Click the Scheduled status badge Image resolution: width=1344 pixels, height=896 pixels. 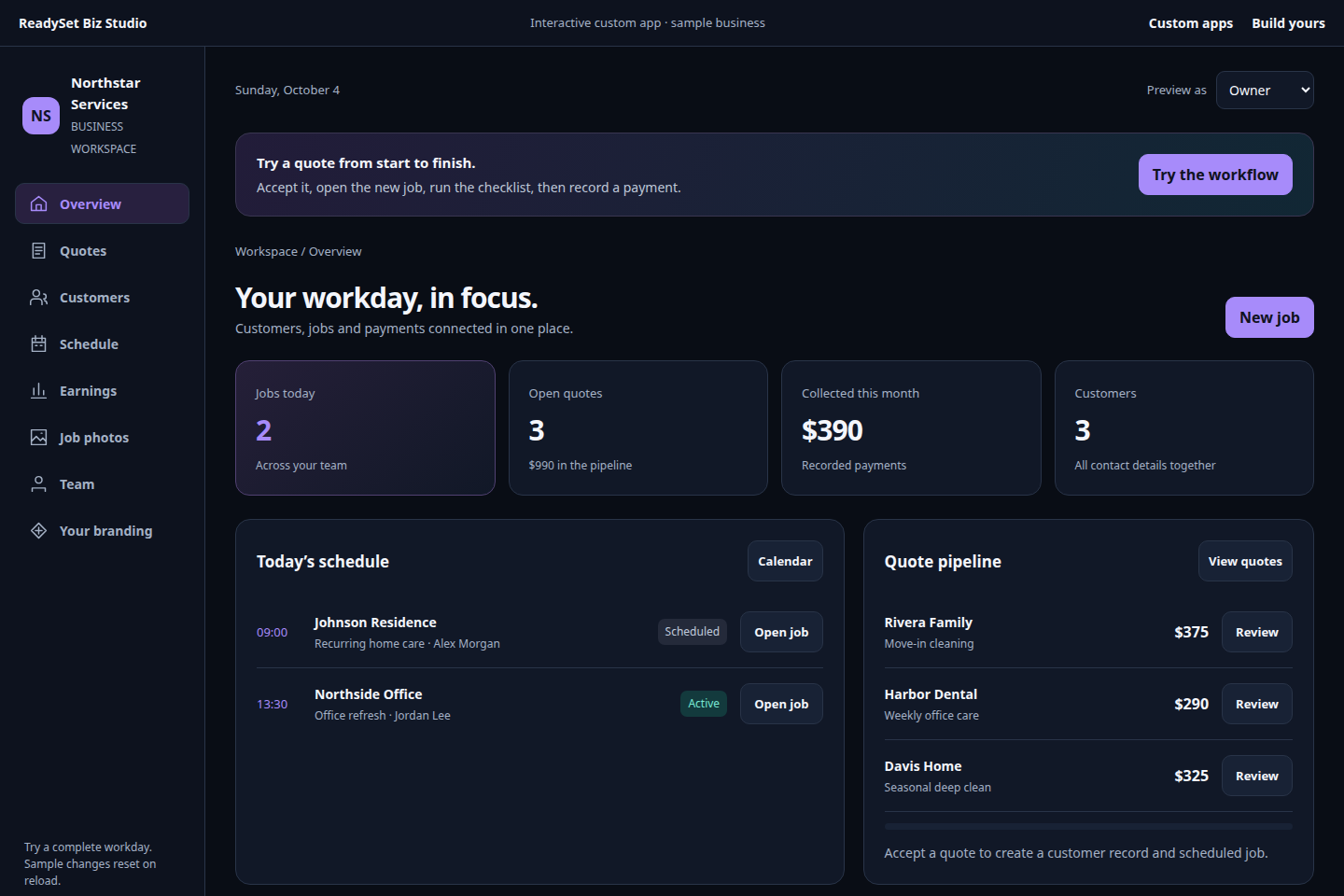[x=692, y=632]
